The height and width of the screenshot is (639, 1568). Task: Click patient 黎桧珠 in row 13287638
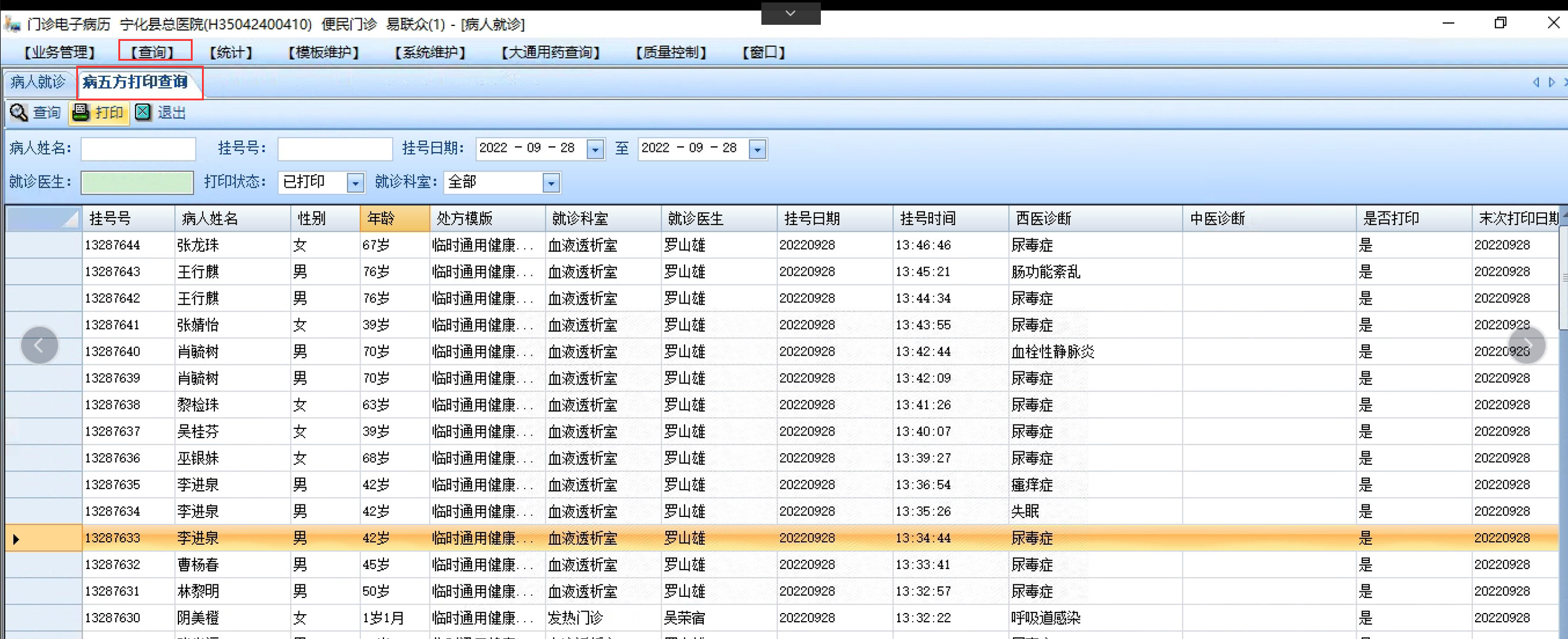coord(198,405)
